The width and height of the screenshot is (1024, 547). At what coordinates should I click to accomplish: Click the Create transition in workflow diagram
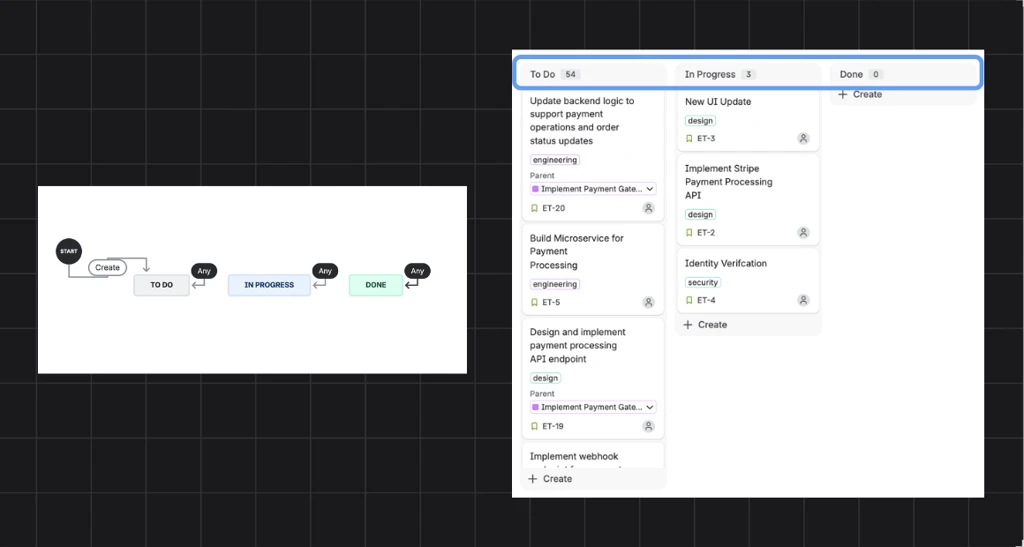click(x=108, y=268)
